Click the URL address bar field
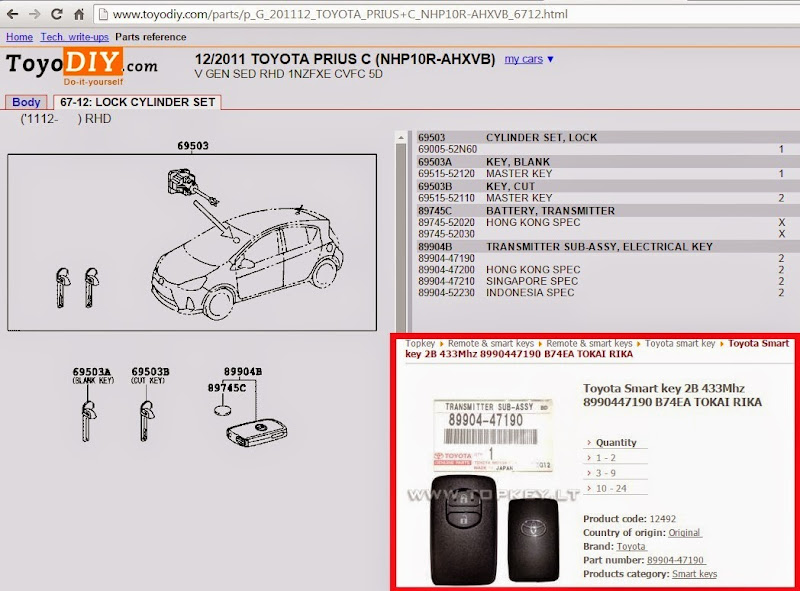The width and height of the screenshot is (800, 591). pyautogui.click(x=446, y=14)
